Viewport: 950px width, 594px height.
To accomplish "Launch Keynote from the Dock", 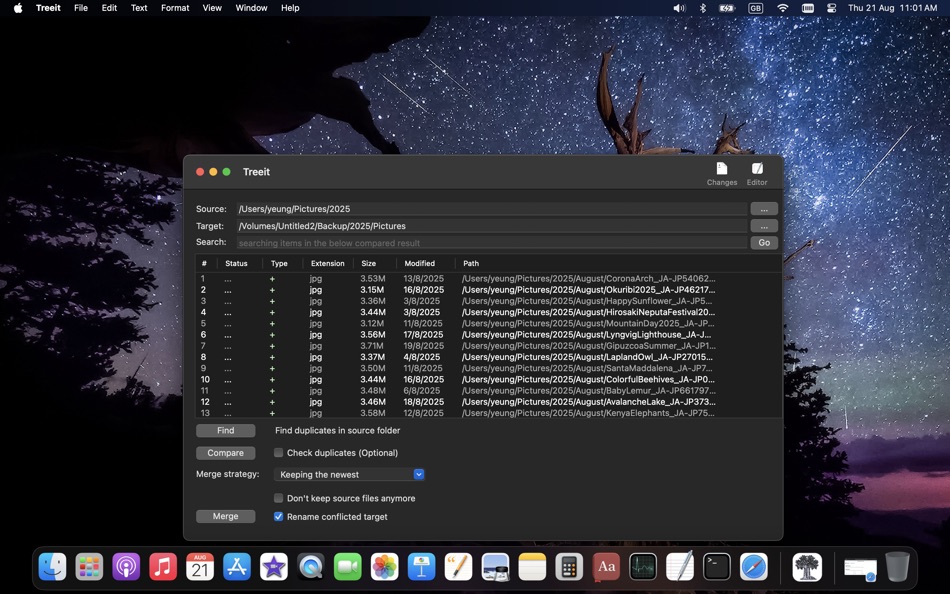I will point(422,567).
